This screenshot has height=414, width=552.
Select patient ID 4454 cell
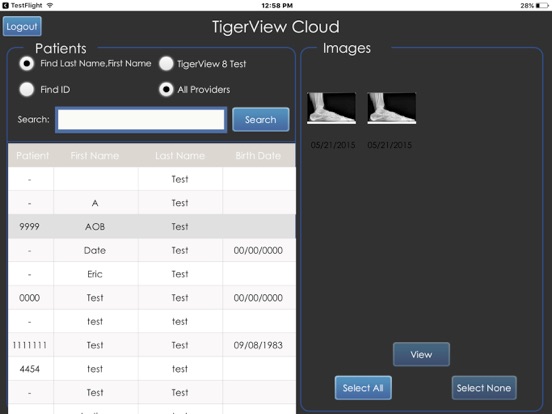click(x=30, y=369)
